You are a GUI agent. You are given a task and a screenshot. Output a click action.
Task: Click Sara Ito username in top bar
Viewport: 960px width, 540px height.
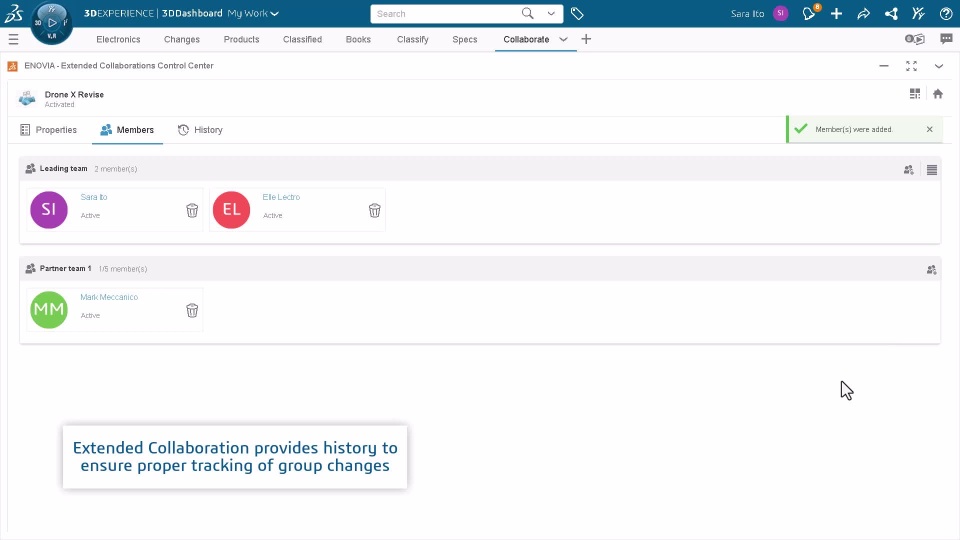tap(747, 13)
